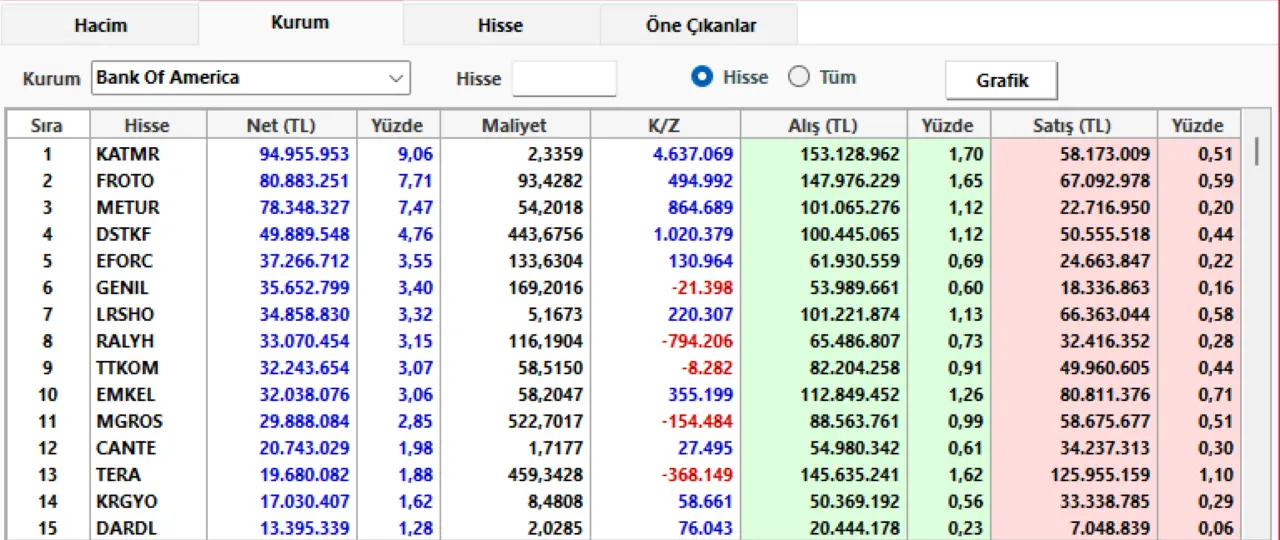Select the FROTO stock row

click(125, 181)
